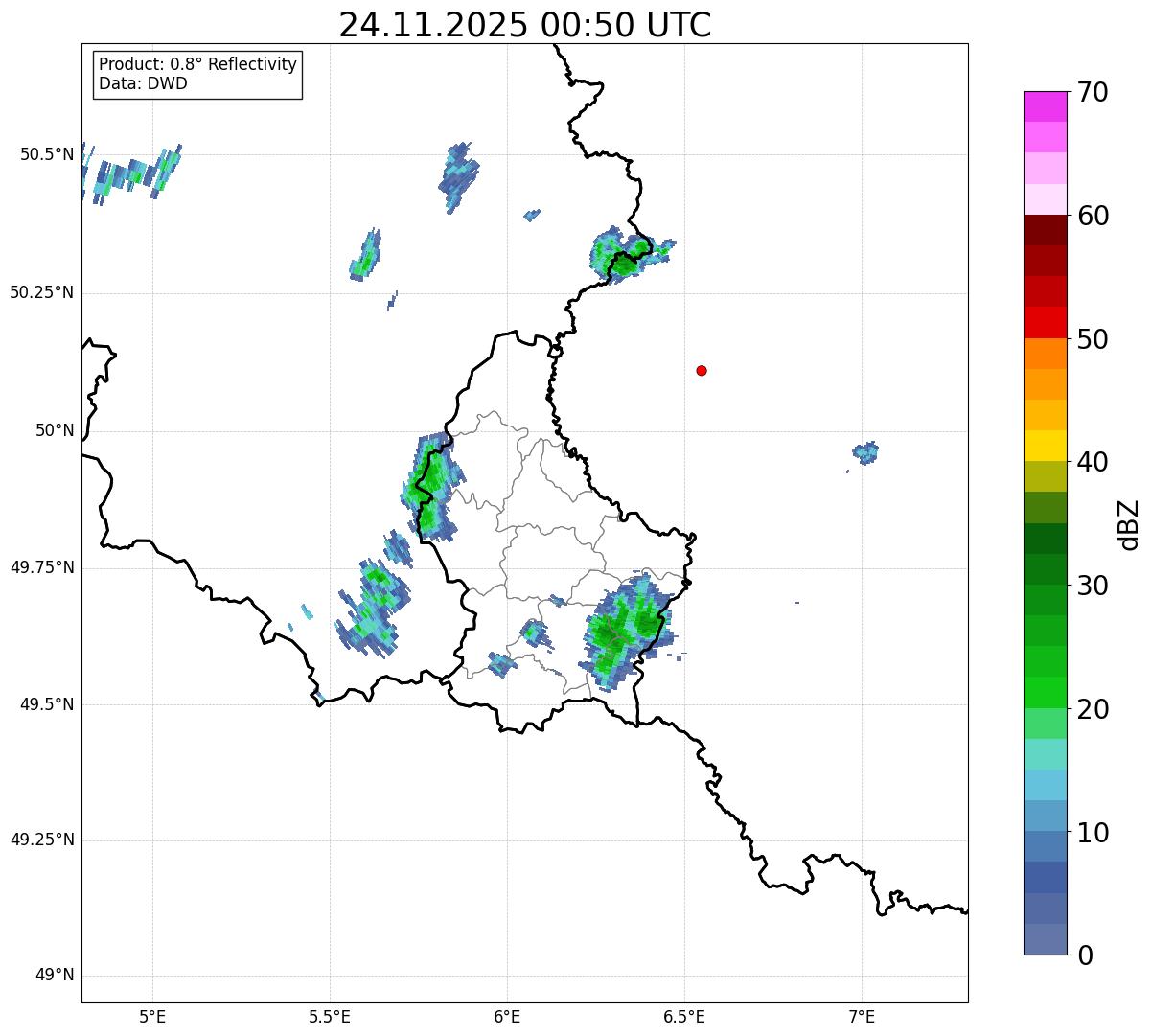Click the 7°E longitude tick label
1152x1036 pixels.
coord(862,1016)
